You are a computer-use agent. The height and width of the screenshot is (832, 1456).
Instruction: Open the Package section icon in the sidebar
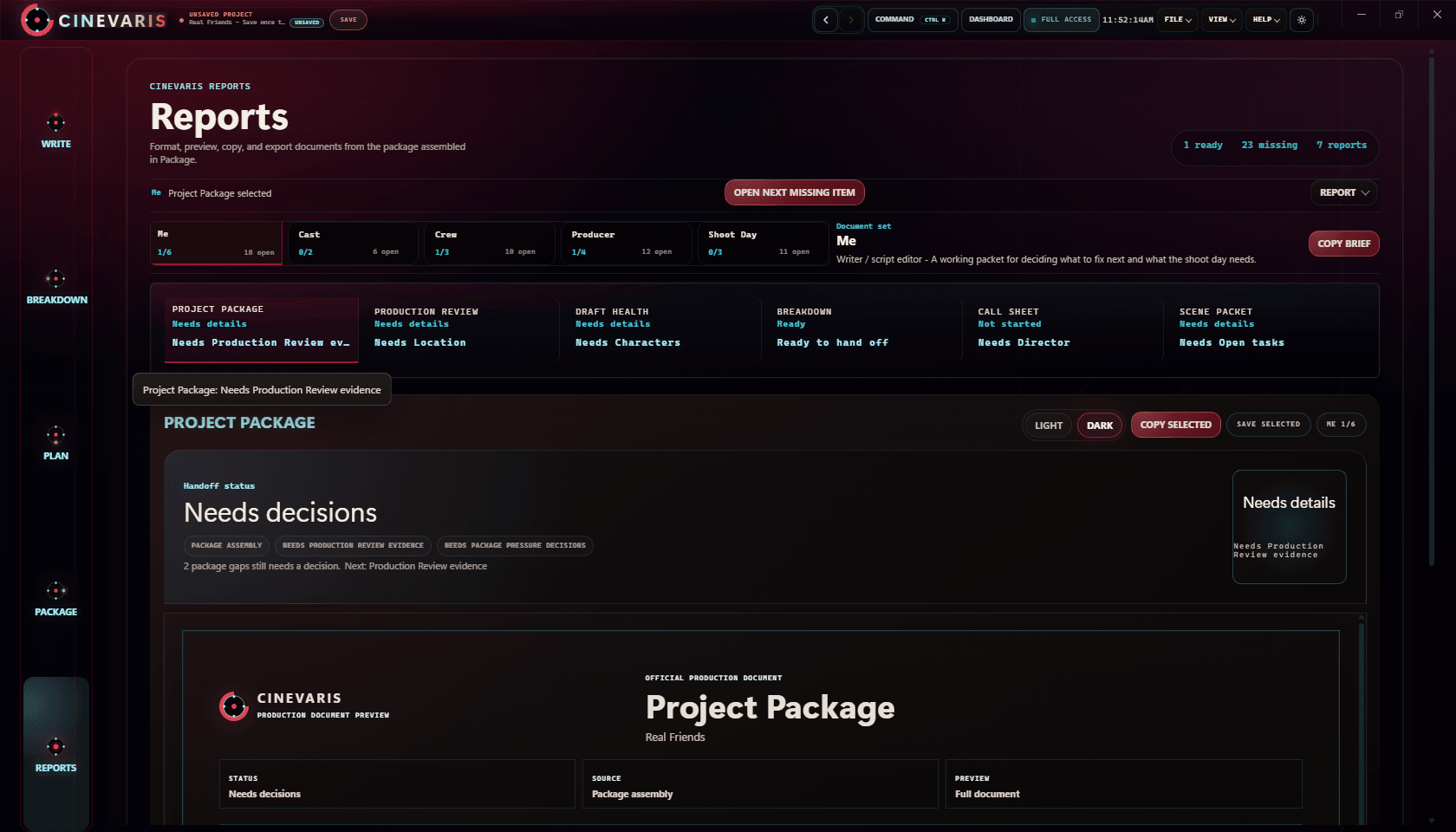(x=55, y=590)
